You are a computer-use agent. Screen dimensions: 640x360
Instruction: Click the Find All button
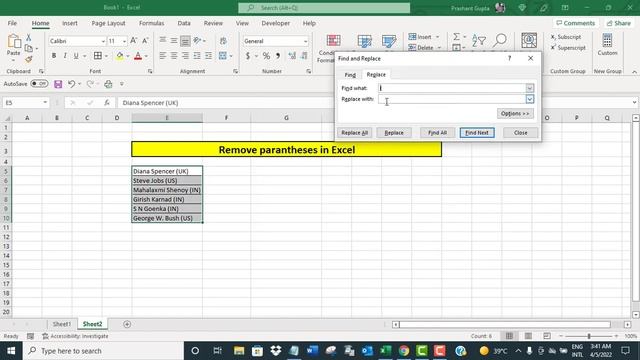tap(438, 133)
